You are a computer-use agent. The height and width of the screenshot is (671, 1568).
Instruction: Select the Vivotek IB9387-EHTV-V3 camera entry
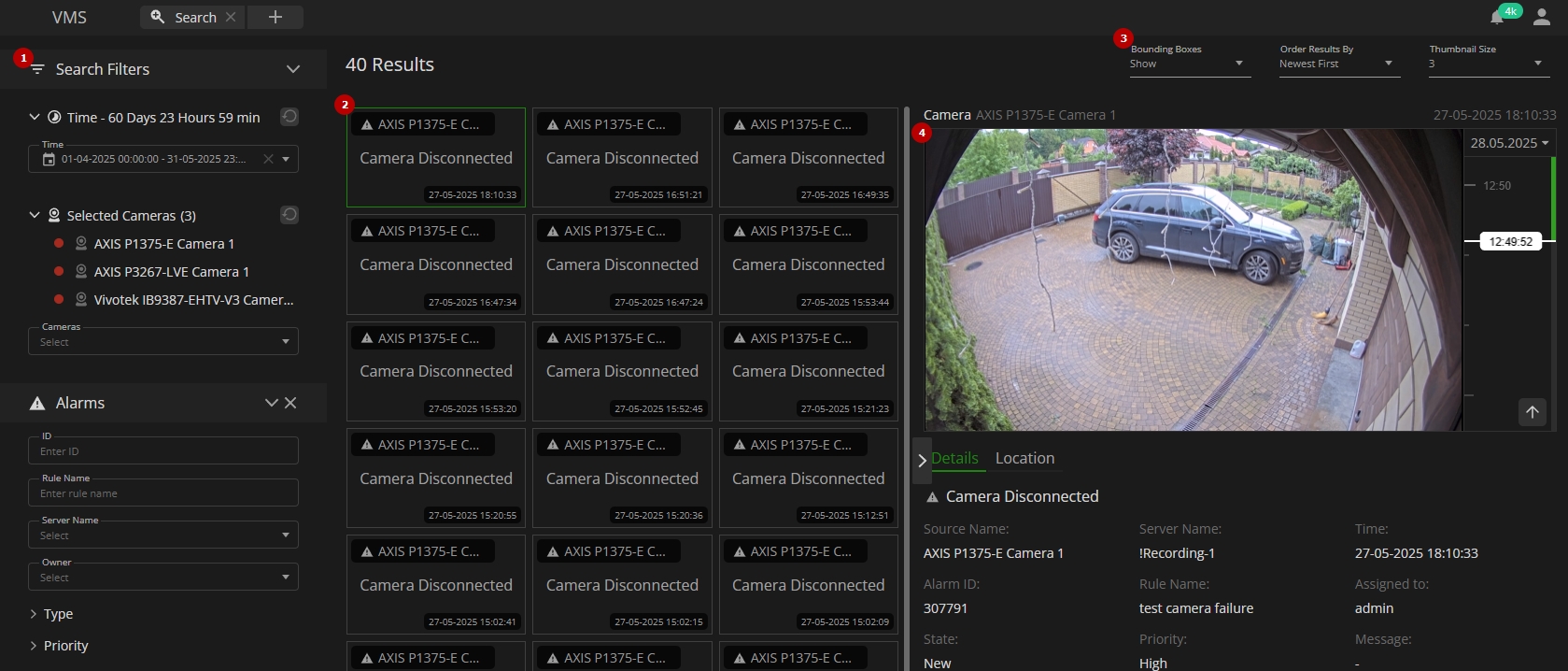[x=193, y=300]
